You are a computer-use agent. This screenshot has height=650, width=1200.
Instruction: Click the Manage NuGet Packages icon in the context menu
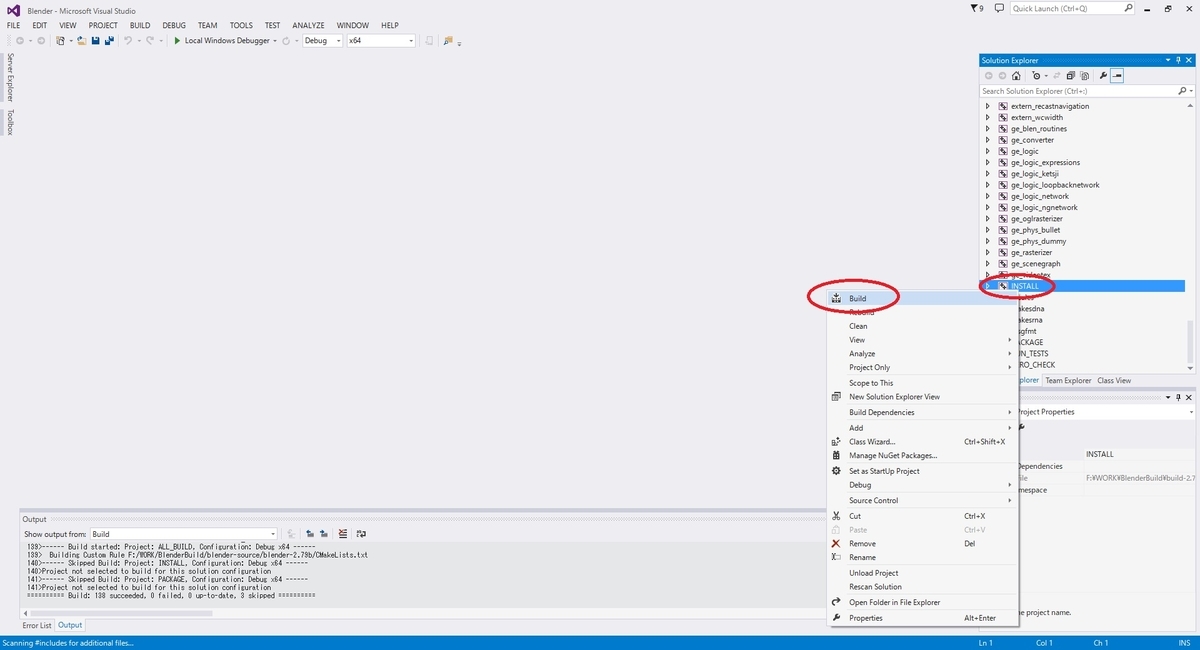(x=837, y=456)
